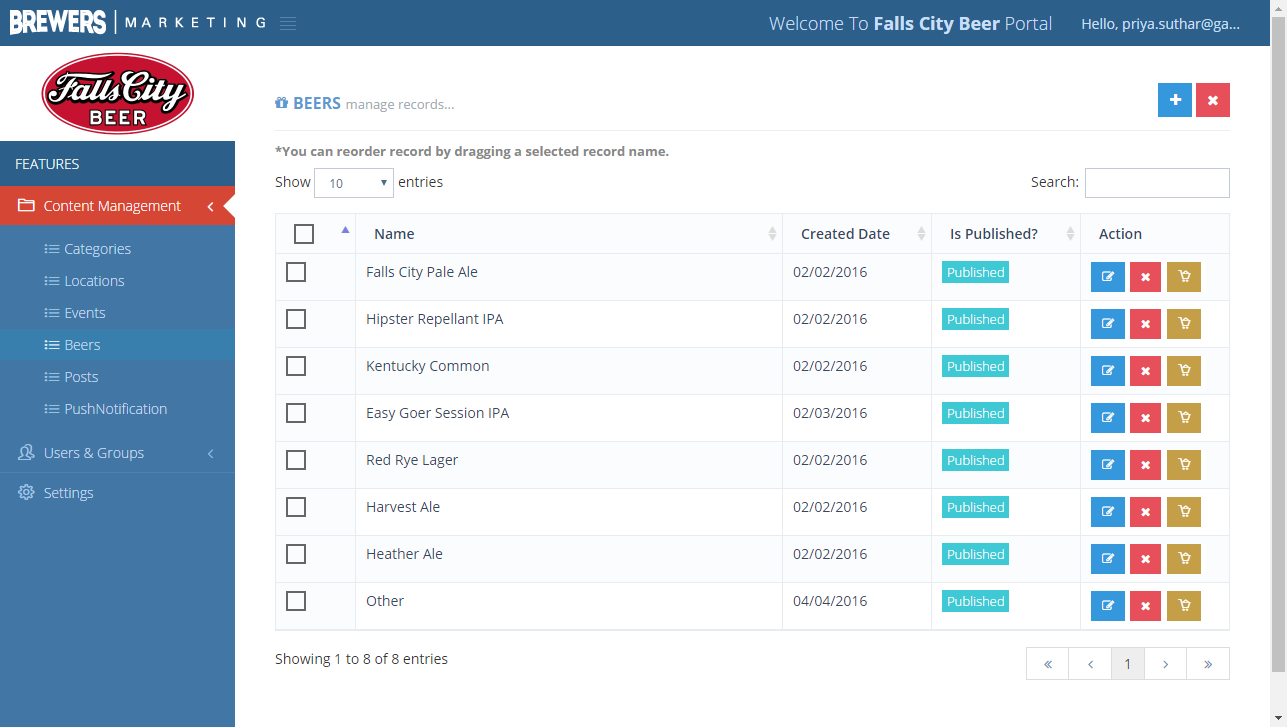Open the Show entries count dropdown

(x=354, y=183)
